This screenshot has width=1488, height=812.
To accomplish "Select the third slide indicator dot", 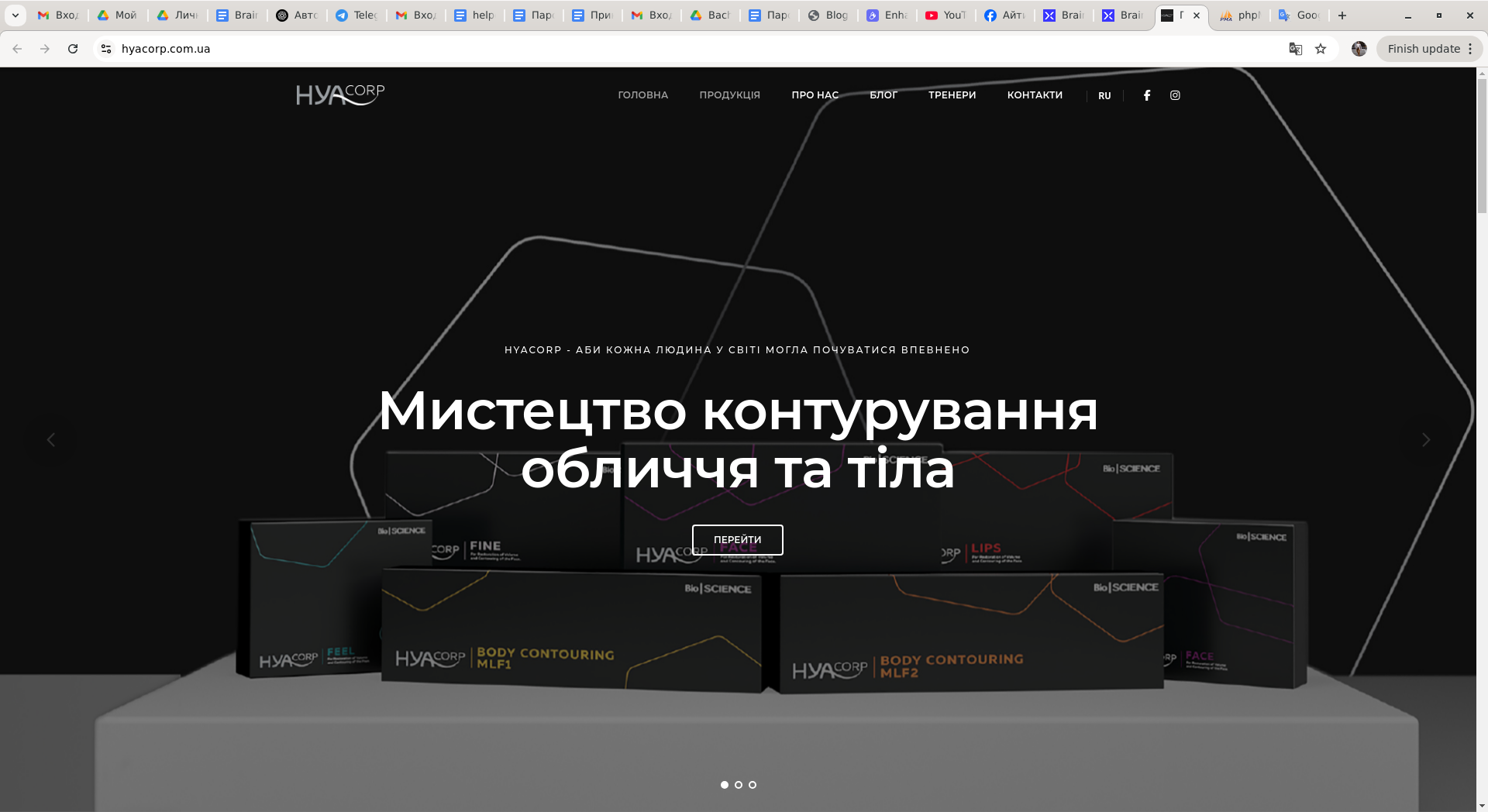I will 753,785.
